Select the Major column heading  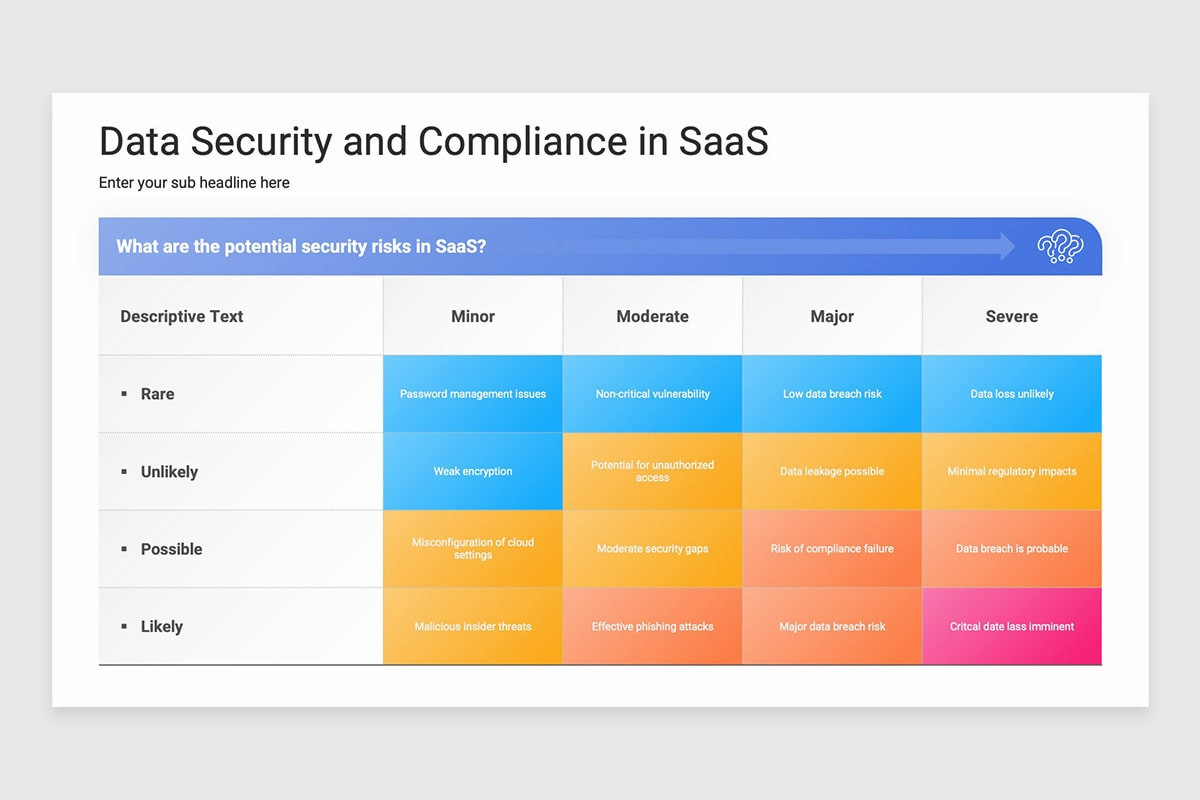pyautogui.click(x=832, y=316)
